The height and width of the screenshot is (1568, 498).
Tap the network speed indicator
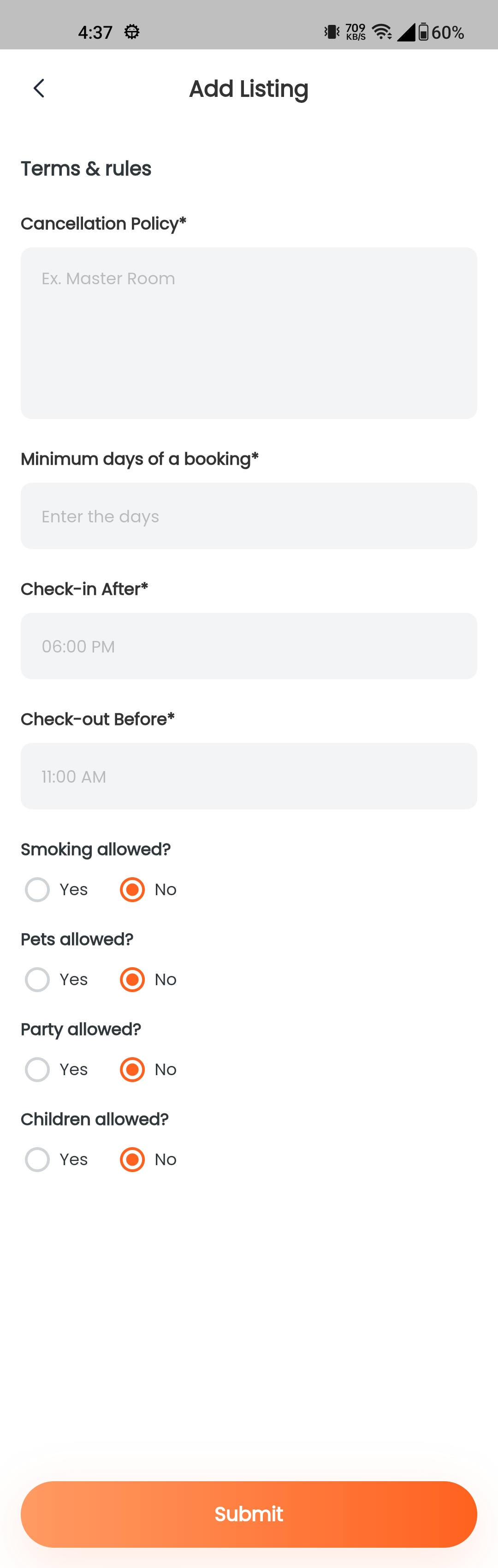356,32
